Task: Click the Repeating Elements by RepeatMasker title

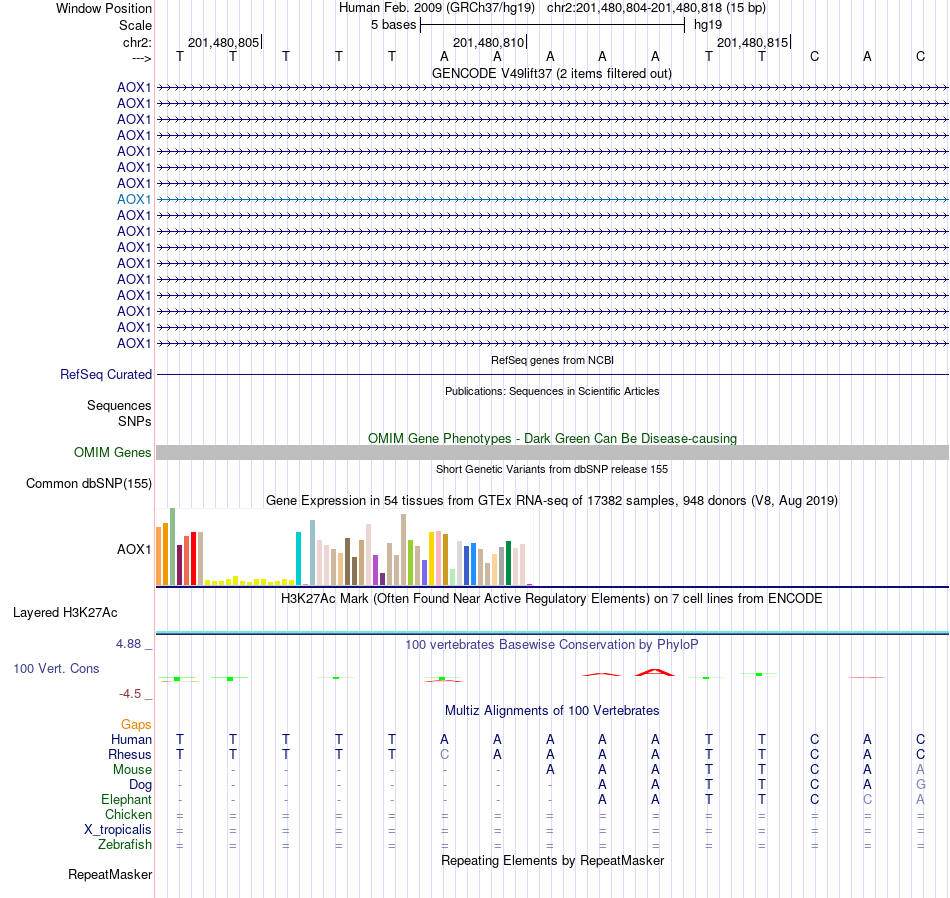Action: (552, 861)
